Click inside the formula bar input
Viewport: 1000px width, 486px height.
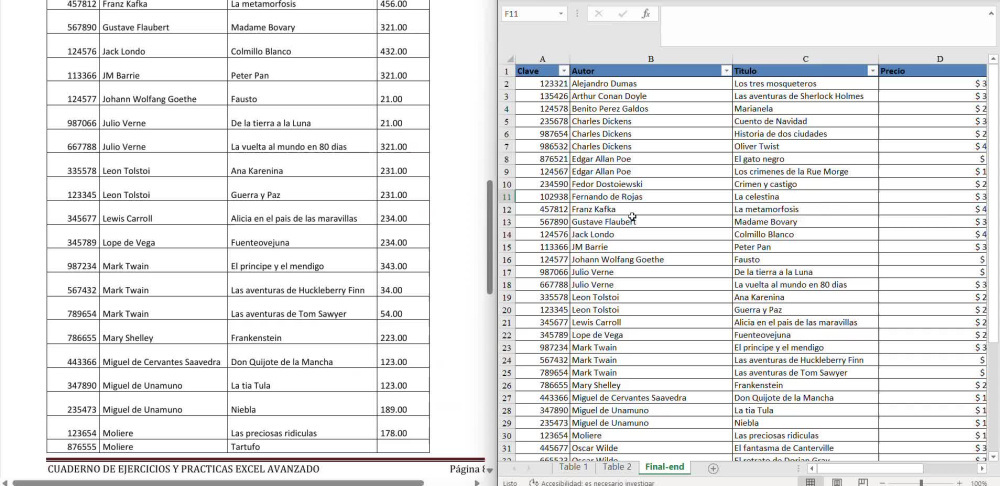(823, 26)
